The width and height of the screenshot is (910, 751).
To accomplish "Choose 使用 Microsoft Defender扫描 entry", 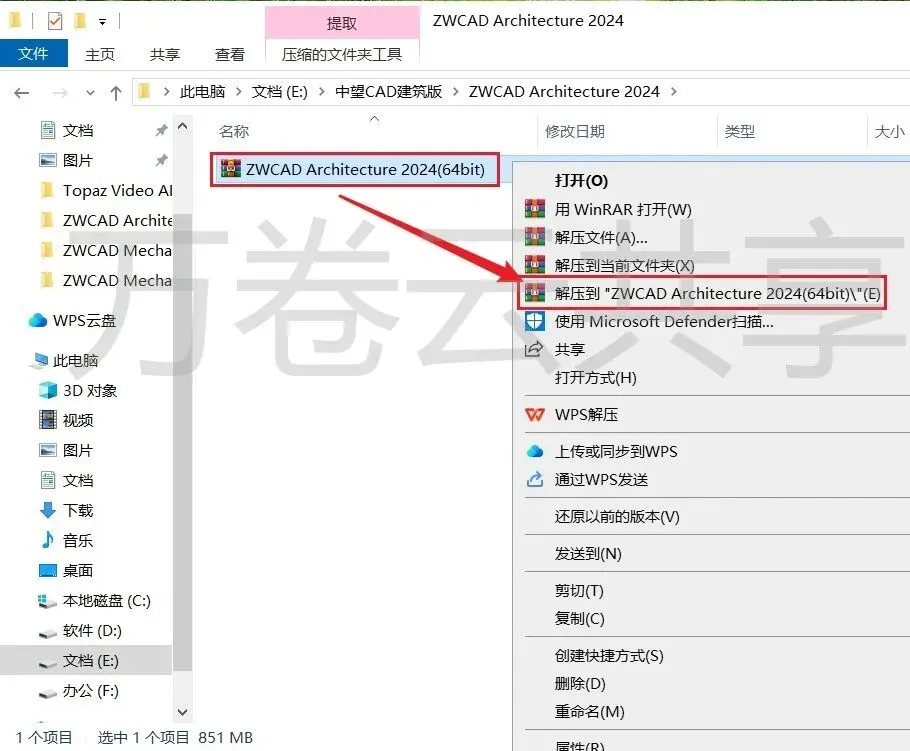I will tap(664, 322).
